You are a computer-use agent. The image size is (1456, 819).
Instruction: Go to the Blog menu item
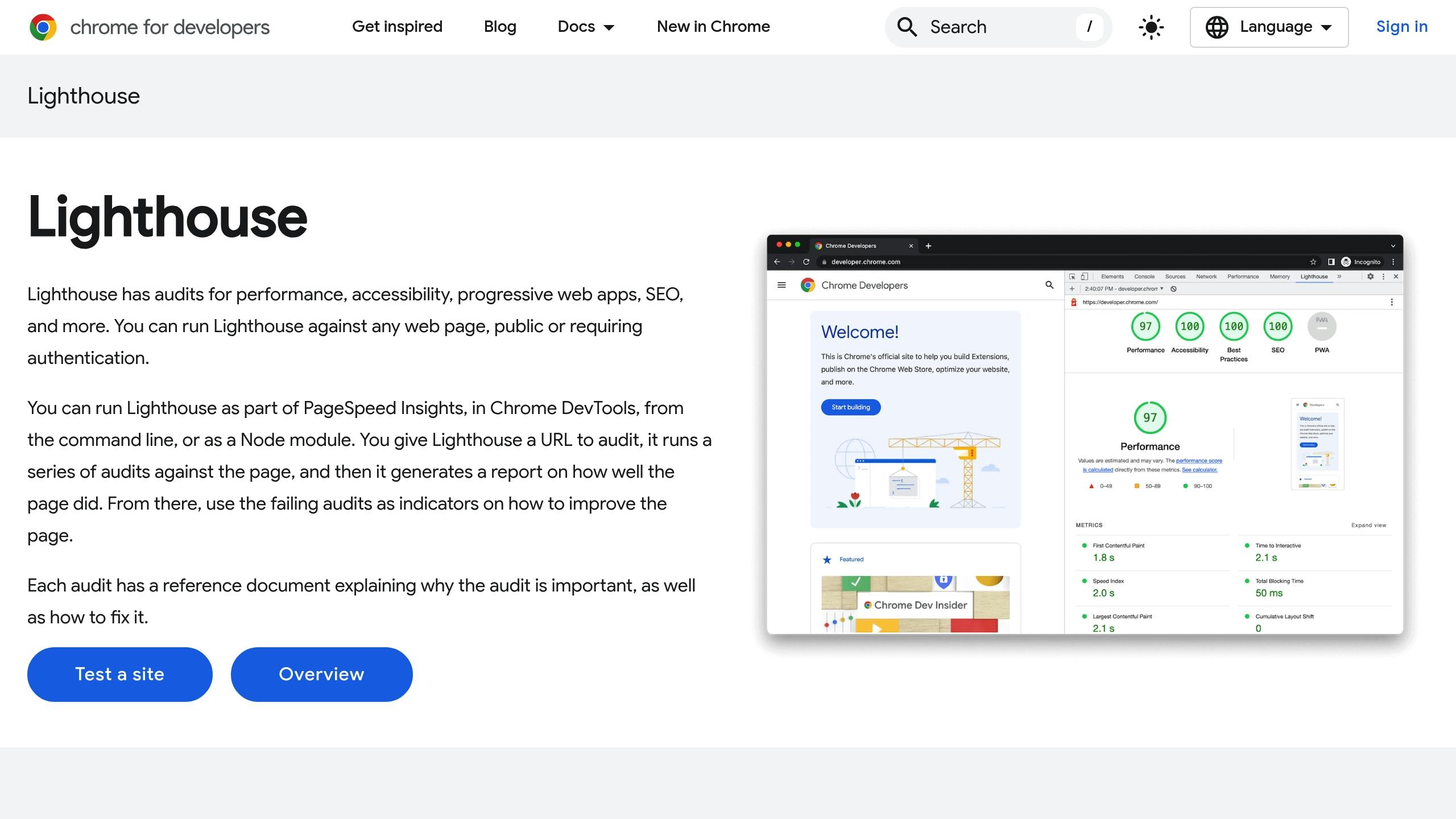[x=500, y=27]
